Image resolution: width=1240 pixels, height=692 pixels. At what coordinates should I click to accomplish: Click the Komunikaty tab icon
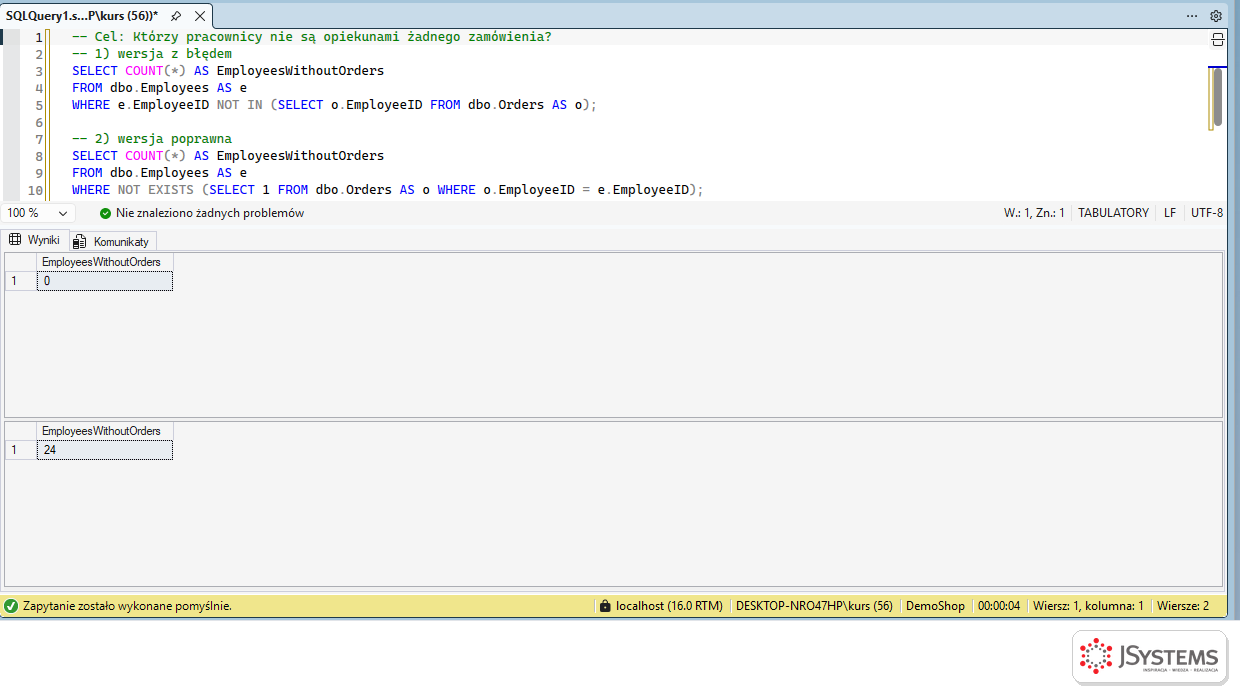[x=80, y=241]
